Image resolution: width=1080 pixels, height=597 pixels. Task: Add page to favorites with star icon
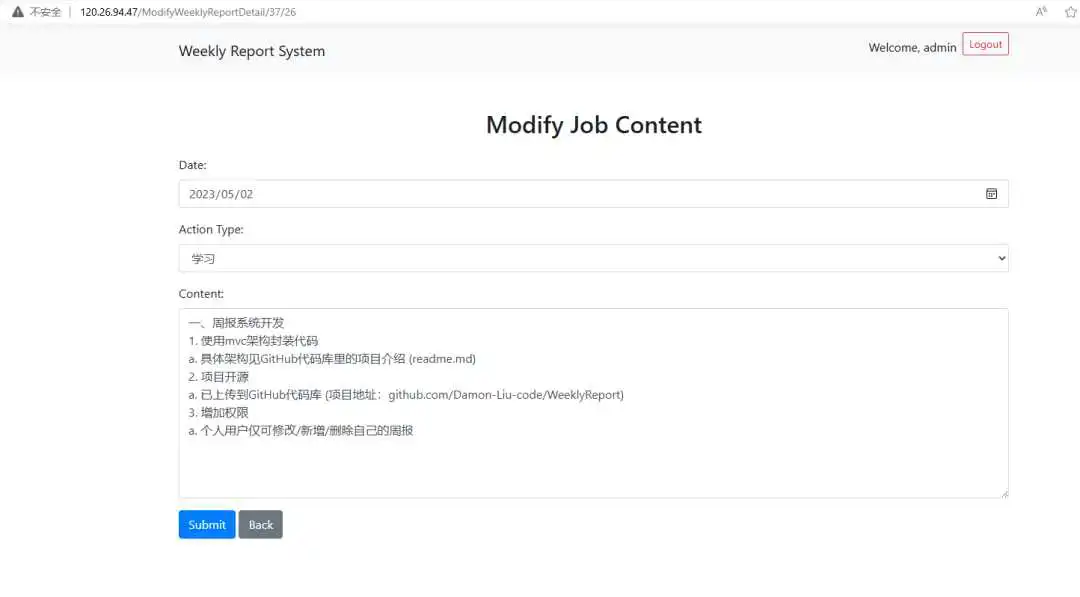point(1071,12)
